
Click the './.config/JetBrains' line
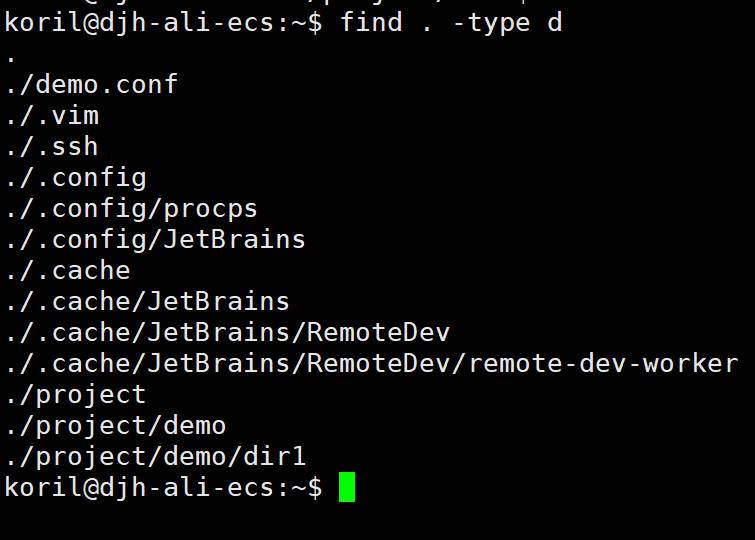pyautogui.click(x=155, y=239)
